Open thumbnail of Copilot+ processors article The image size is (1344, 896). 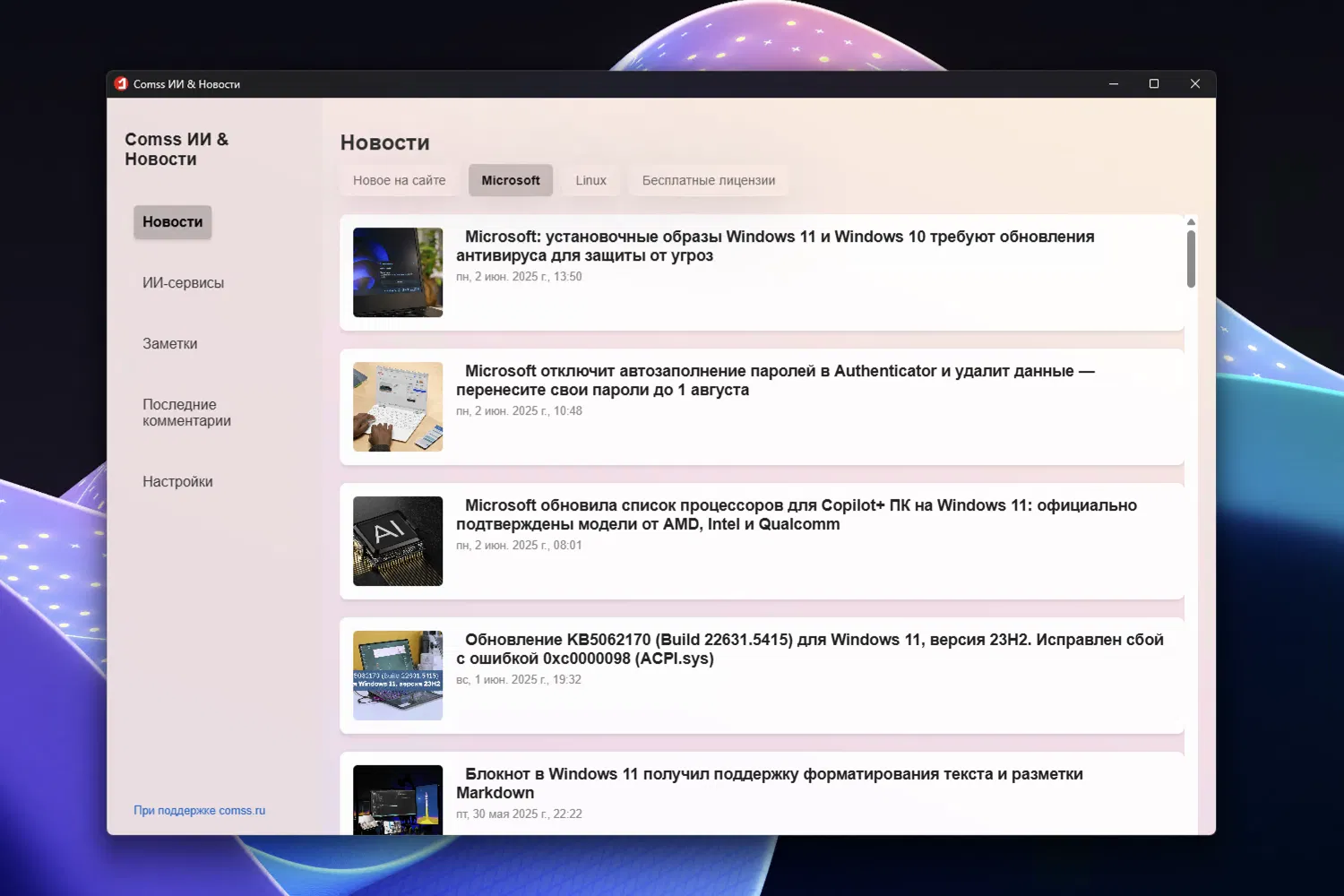click(398, 541)
